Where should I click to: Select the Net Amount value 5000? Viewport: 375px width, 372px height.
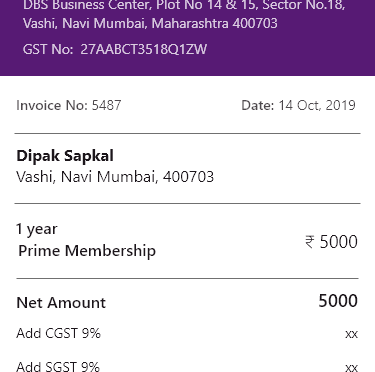tap(338, 301)
